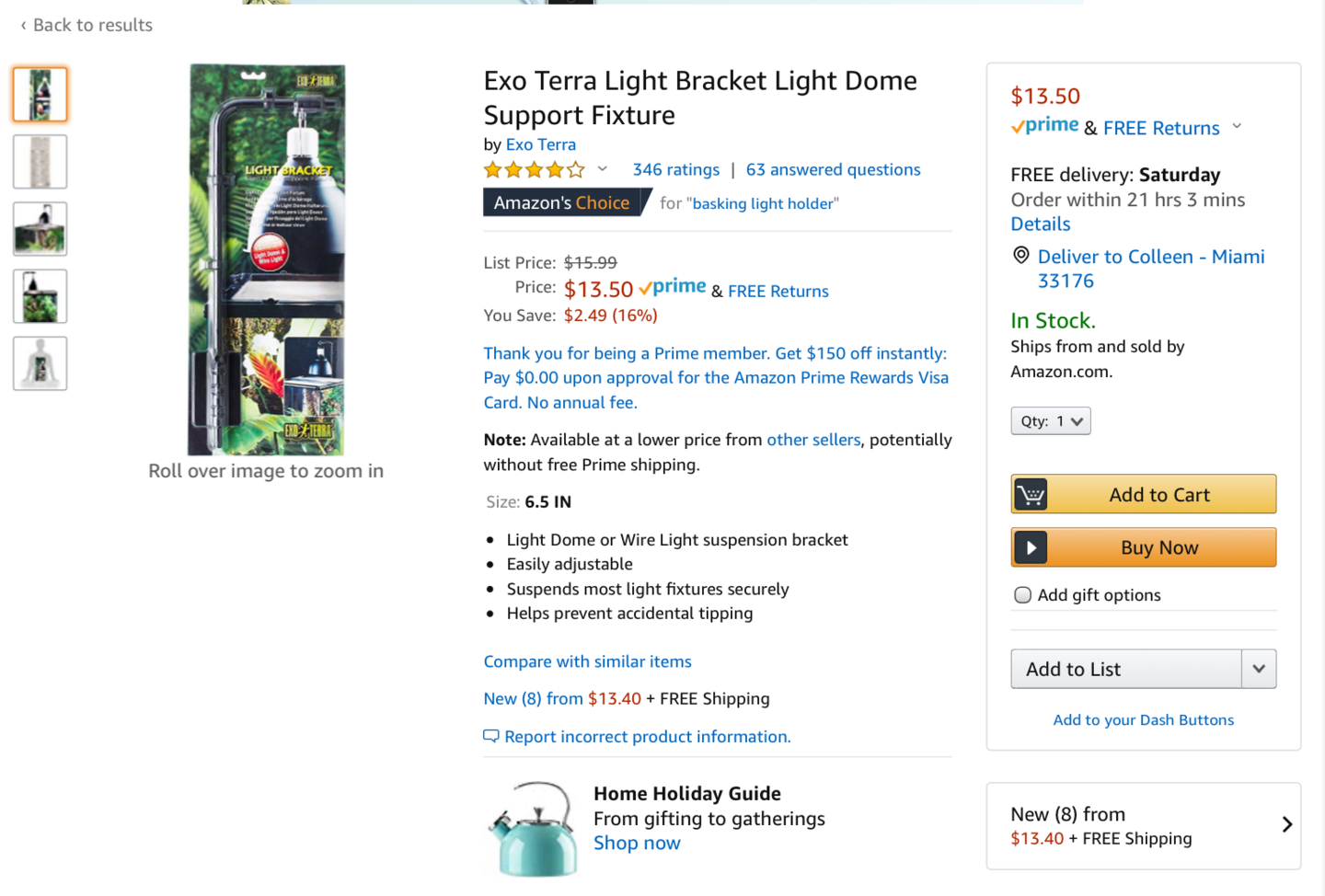
Task: Select the second product thumbnail
Action: click(x=40, y=162)
